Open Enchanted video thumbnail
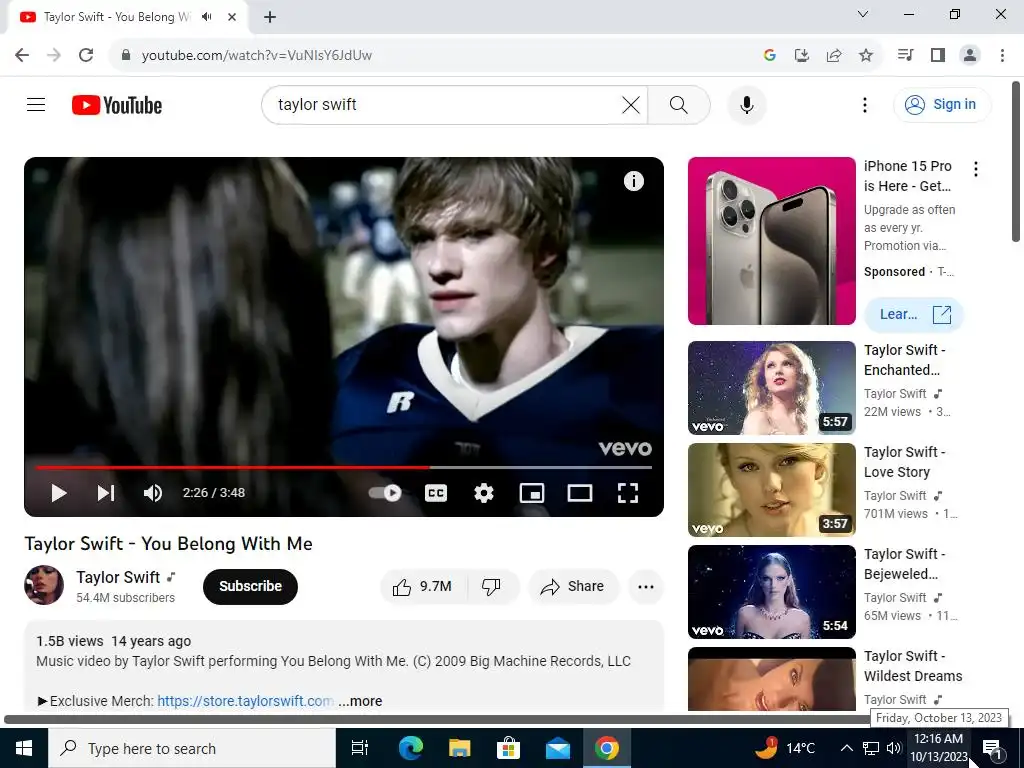Viewport: 1024px width, 768px height. [x=771, y=388]
